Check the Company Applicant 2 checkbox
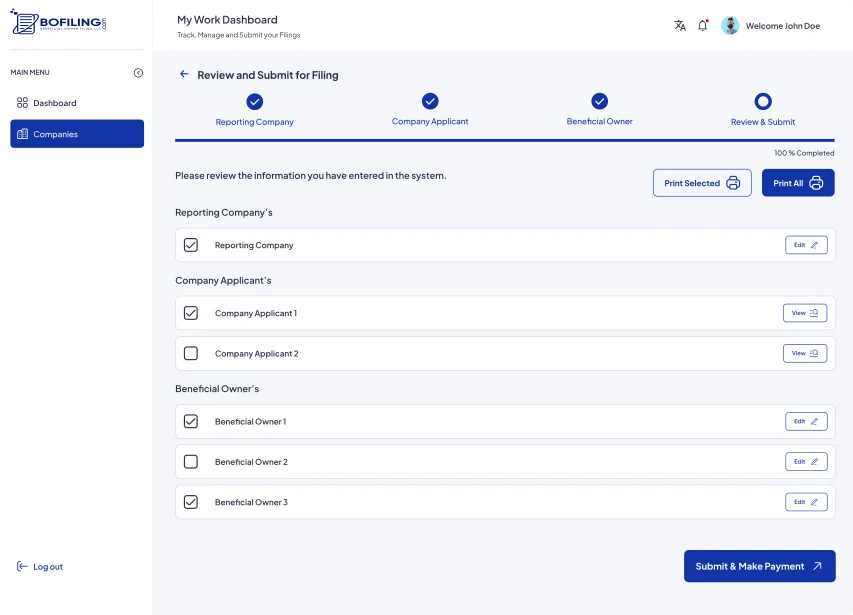853x615 pixels. click(191, 353)
